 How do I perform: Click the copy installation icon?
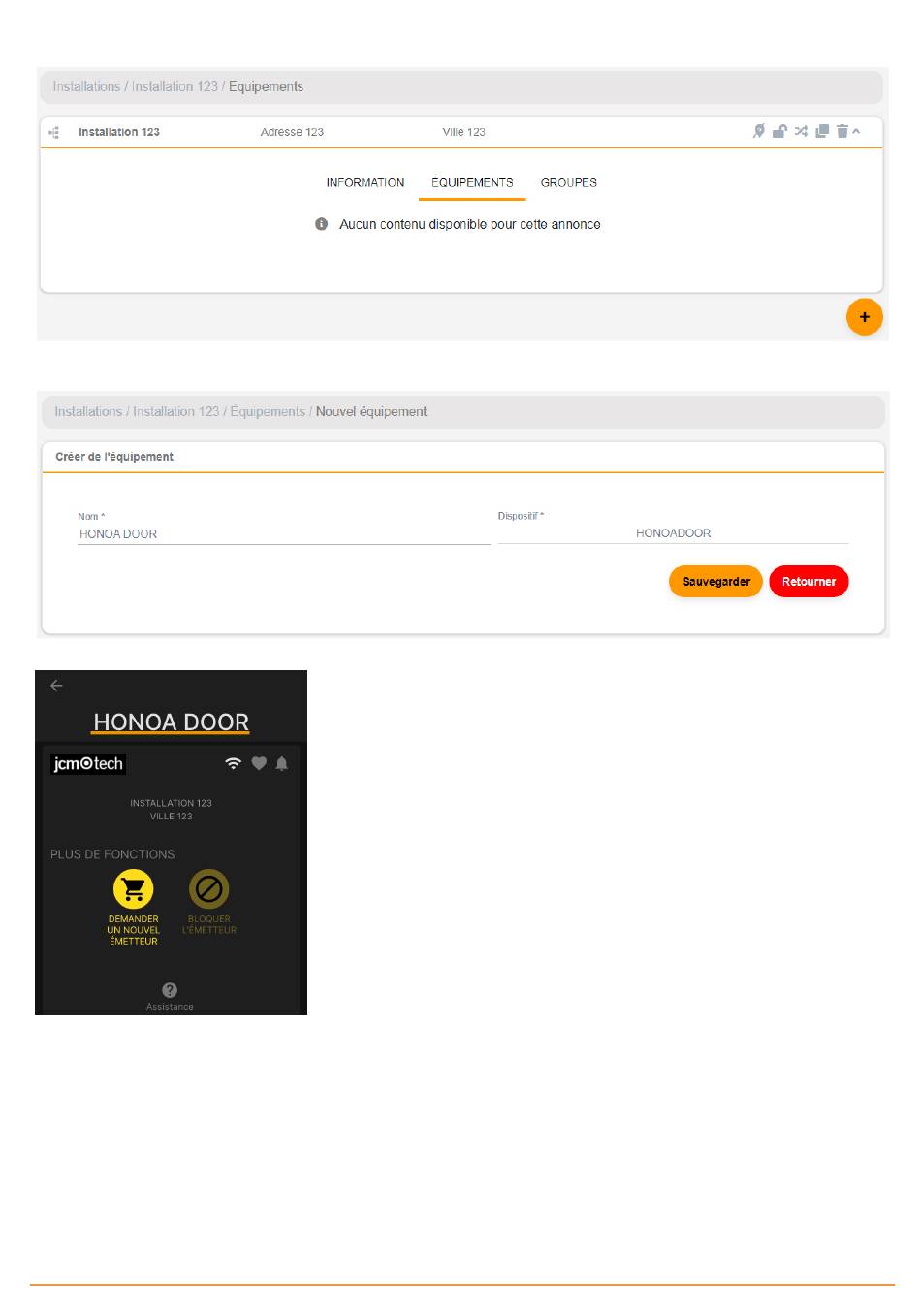[822, 131]
